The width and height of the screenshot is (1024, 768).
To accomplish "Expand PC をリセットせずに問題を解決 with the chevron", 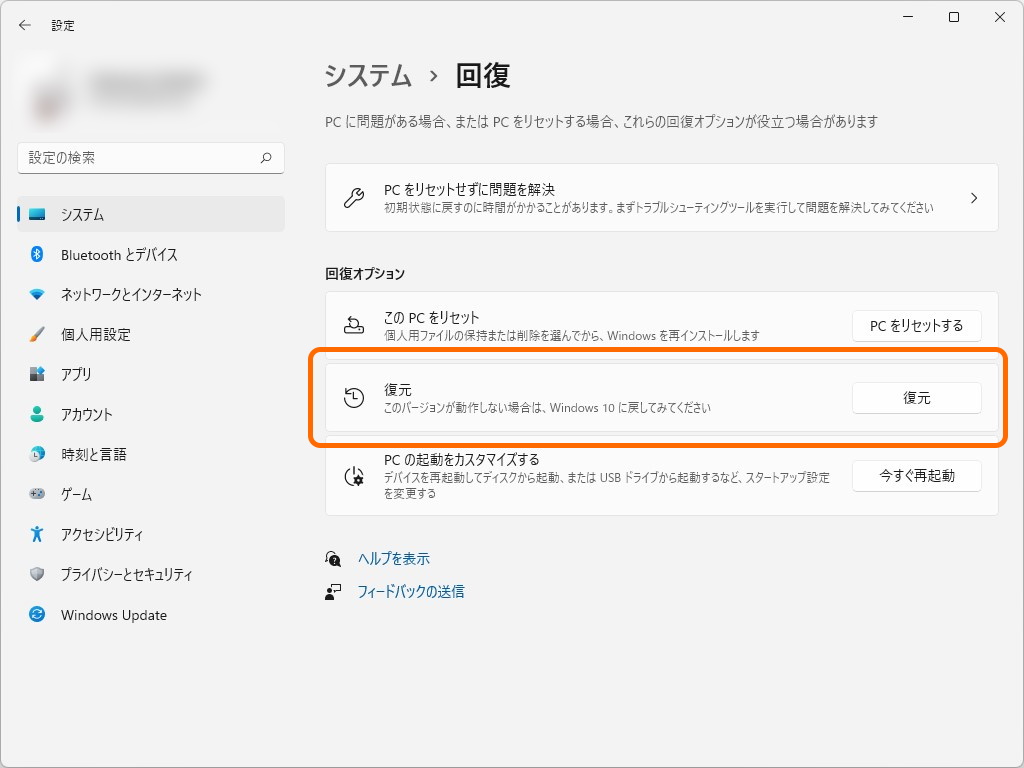I will [x=973, y=197].
